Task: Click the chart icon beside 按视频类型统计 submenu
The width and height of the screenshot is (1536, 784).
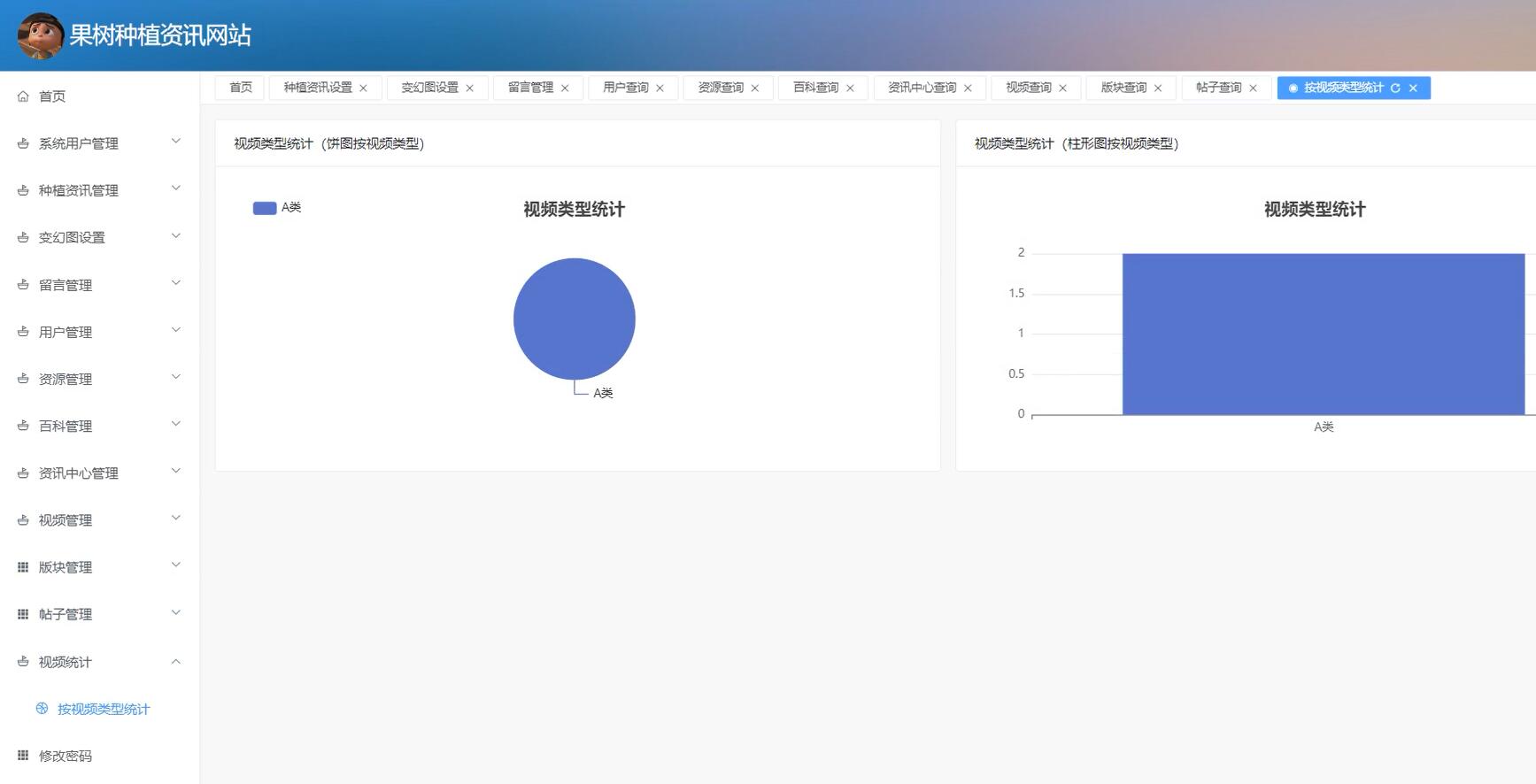Action: click(42, 709)
